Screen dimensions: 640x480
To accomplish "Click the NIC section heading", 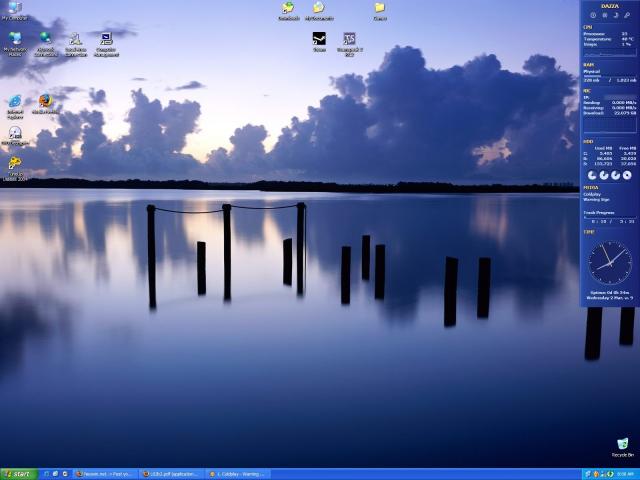I will 587,91.
